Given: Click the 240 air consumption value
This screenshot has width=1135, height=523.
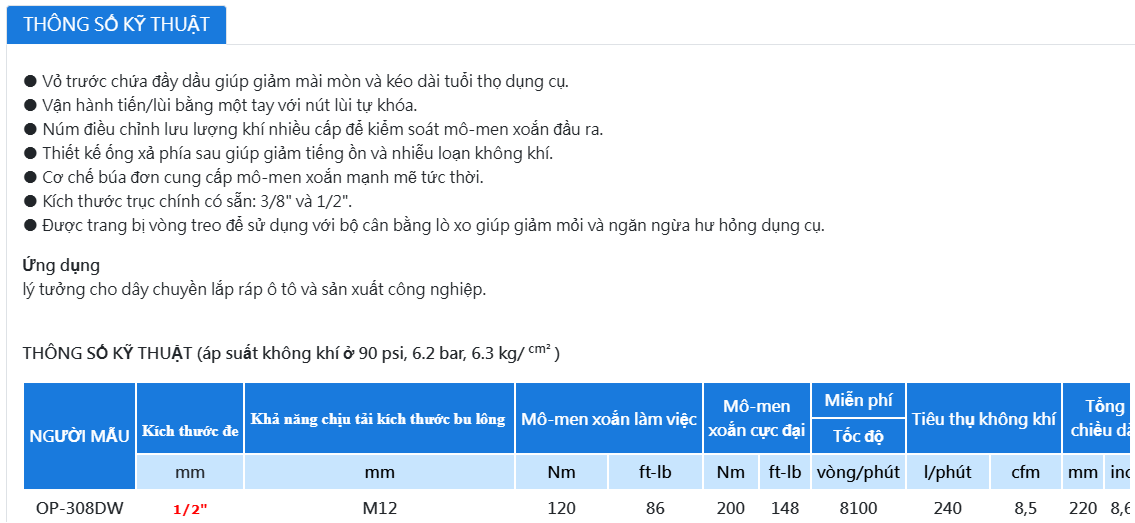Looking at the screenshot, I should (x=948, y=508).
